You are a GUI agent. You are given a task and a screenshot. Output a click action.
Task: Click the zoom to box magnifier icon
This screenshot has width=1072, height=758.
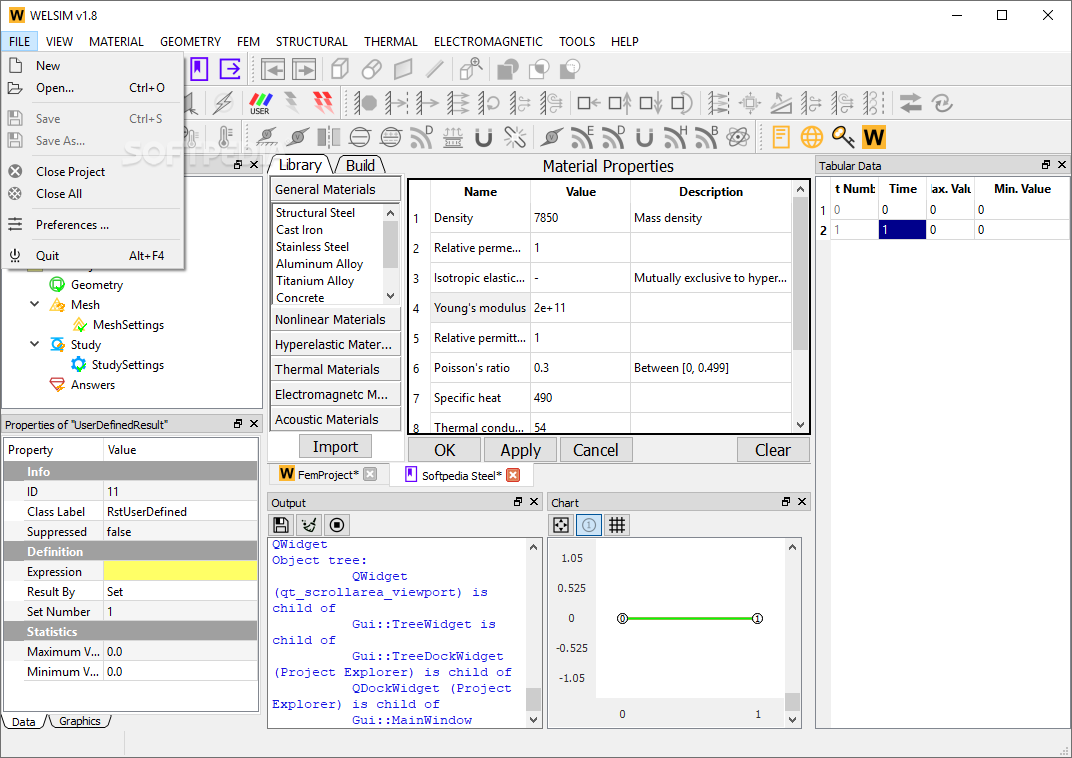tap(471, 69)
